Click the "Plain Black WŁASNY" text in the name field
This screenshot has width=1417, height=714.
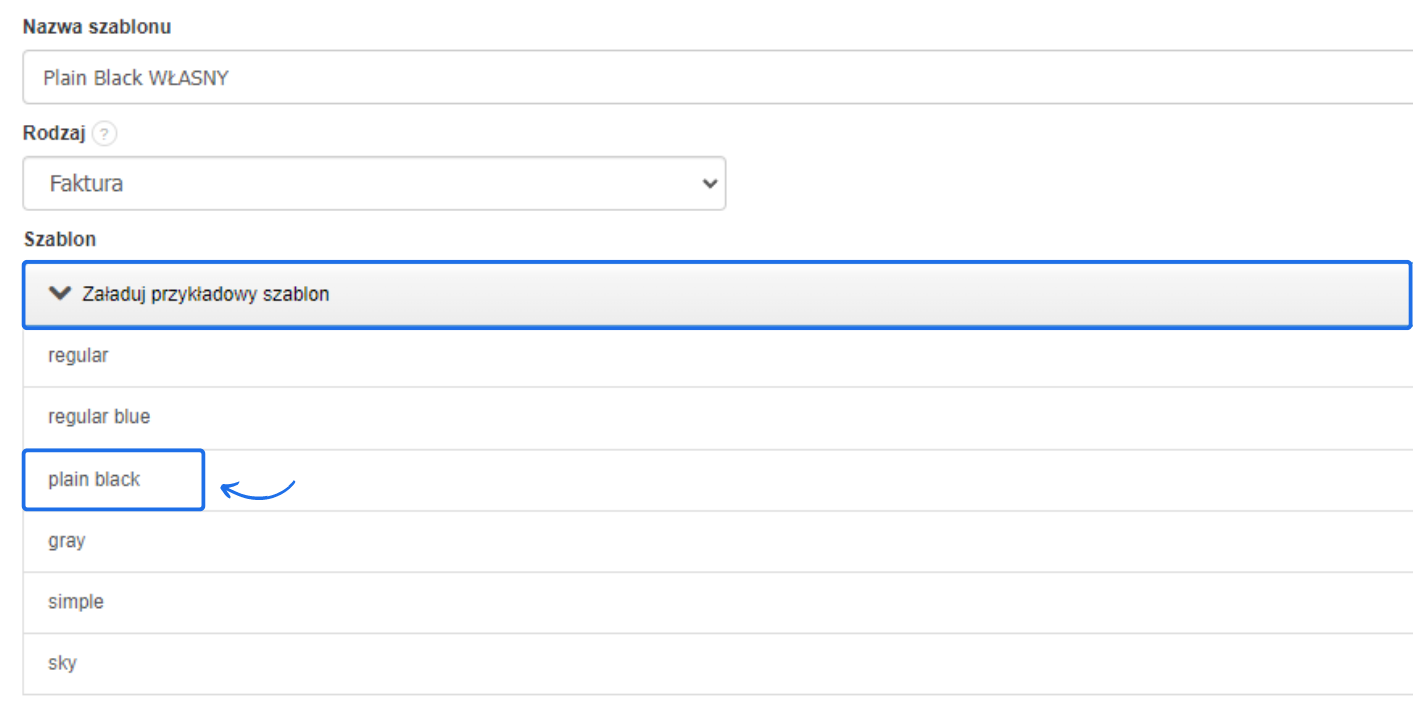point(136,78)
